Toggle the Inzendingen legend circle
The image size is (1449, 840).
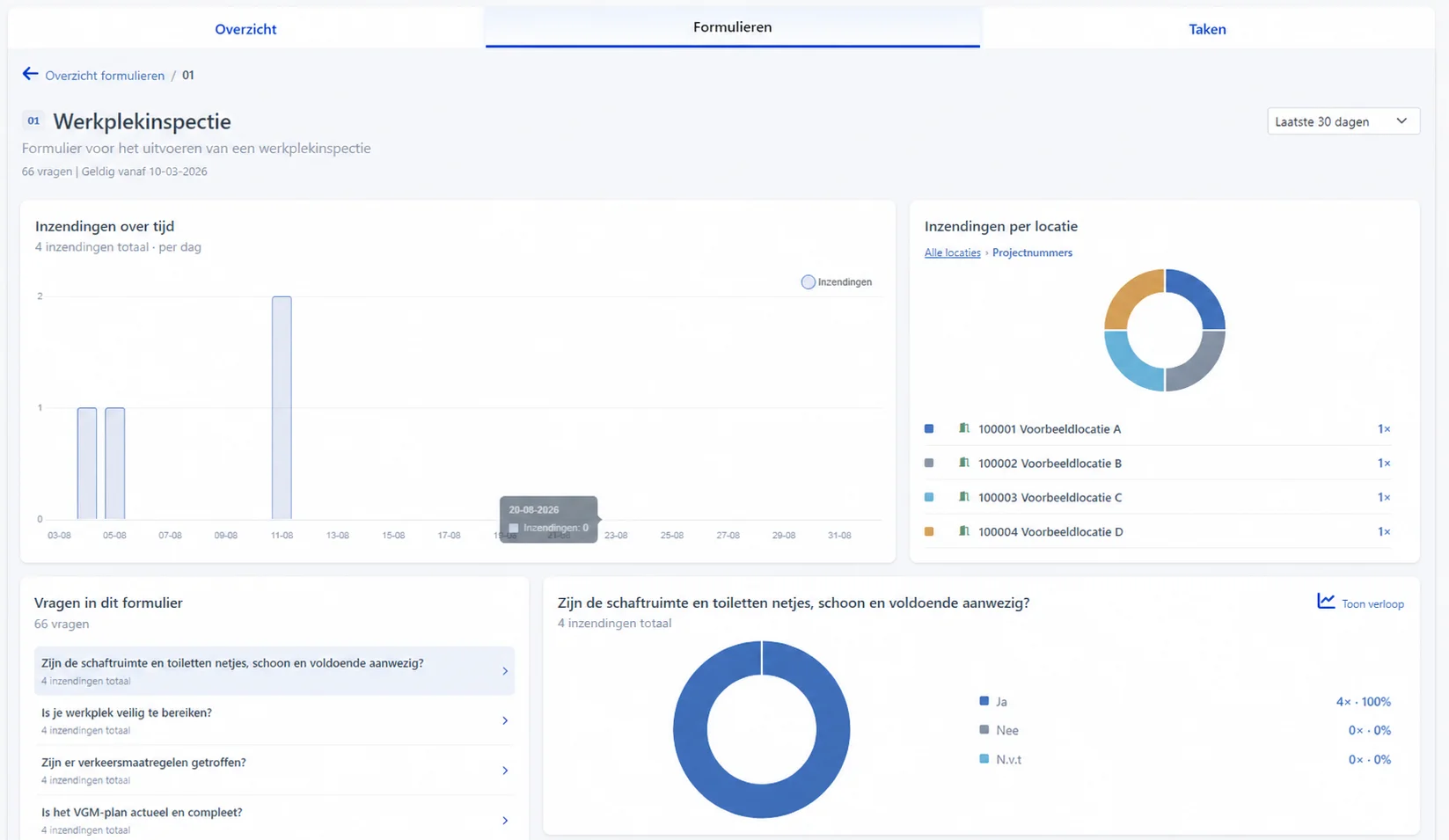click(808, 282)
